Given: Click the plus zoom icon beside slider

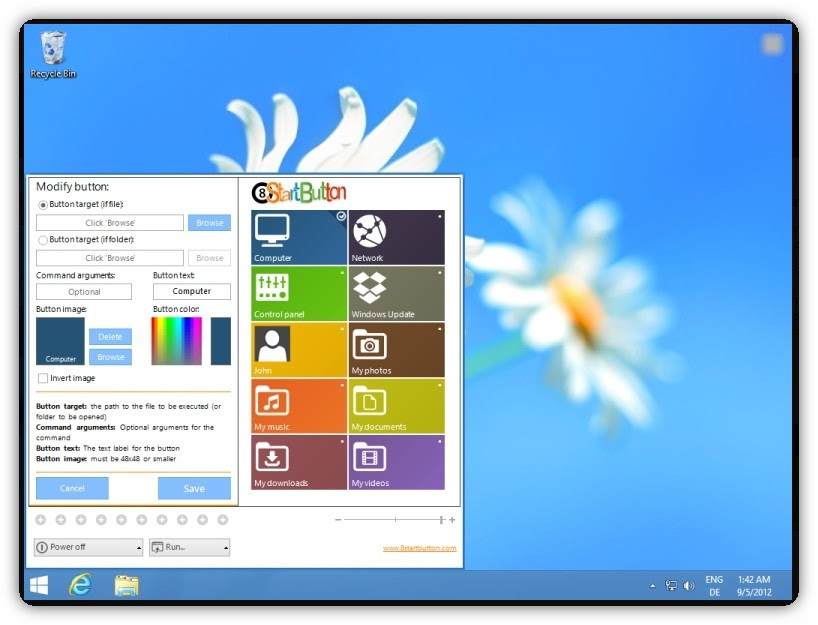Looking at the screenshot, I should 452,520.
